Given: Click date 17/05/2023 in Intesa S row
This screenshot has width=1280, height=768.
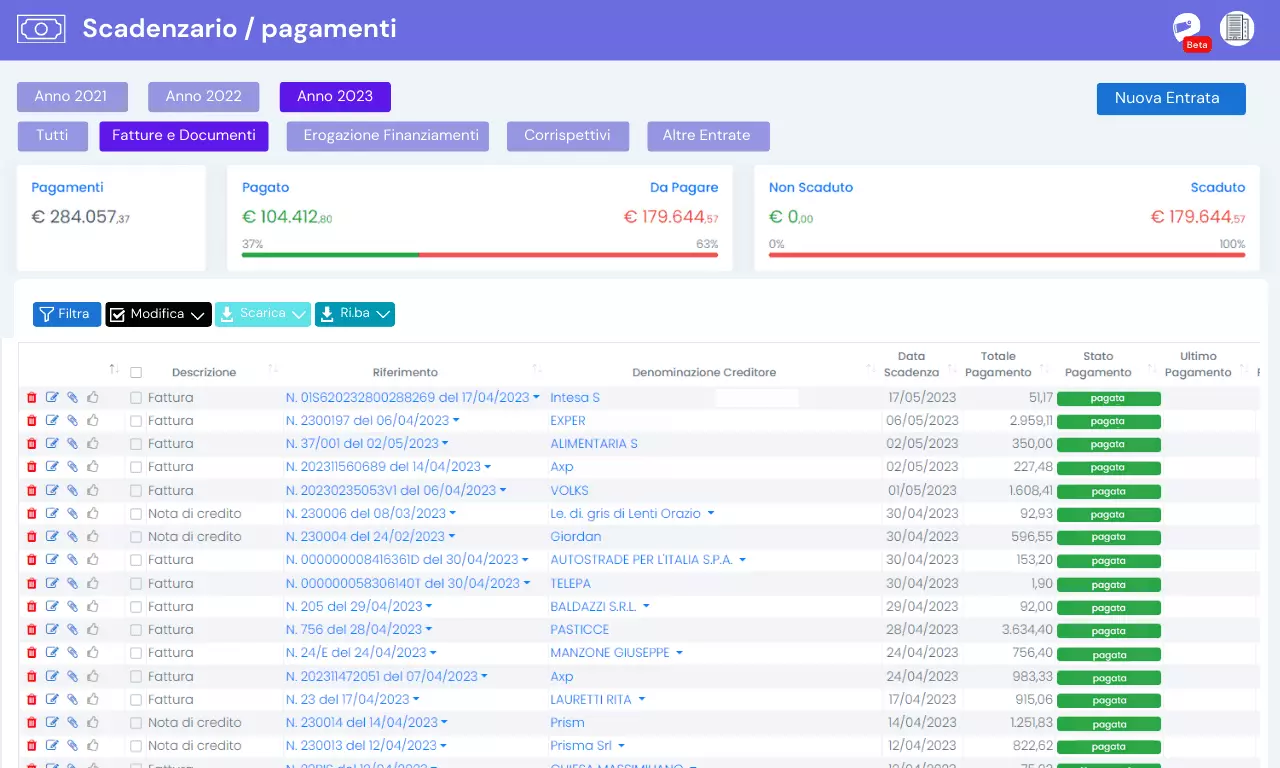Looking at the screenshot, I should pos(923,398).
